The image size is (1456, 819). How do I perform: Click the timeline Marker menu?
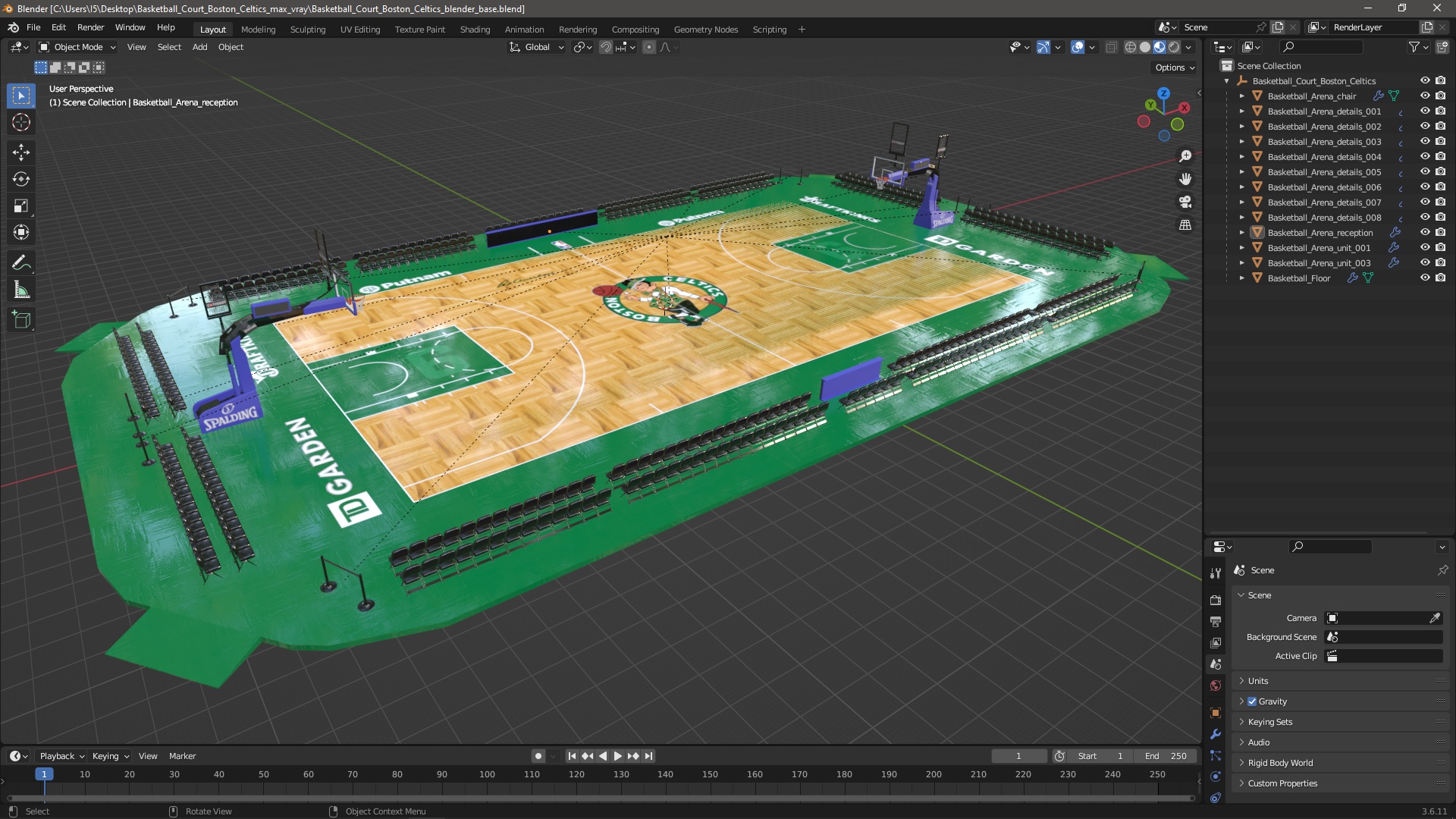click(182, 756)
